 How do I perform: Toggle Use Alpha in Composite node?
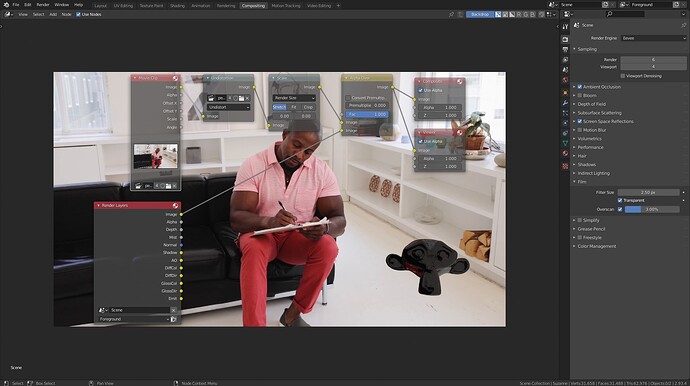(x=420, y=90)
